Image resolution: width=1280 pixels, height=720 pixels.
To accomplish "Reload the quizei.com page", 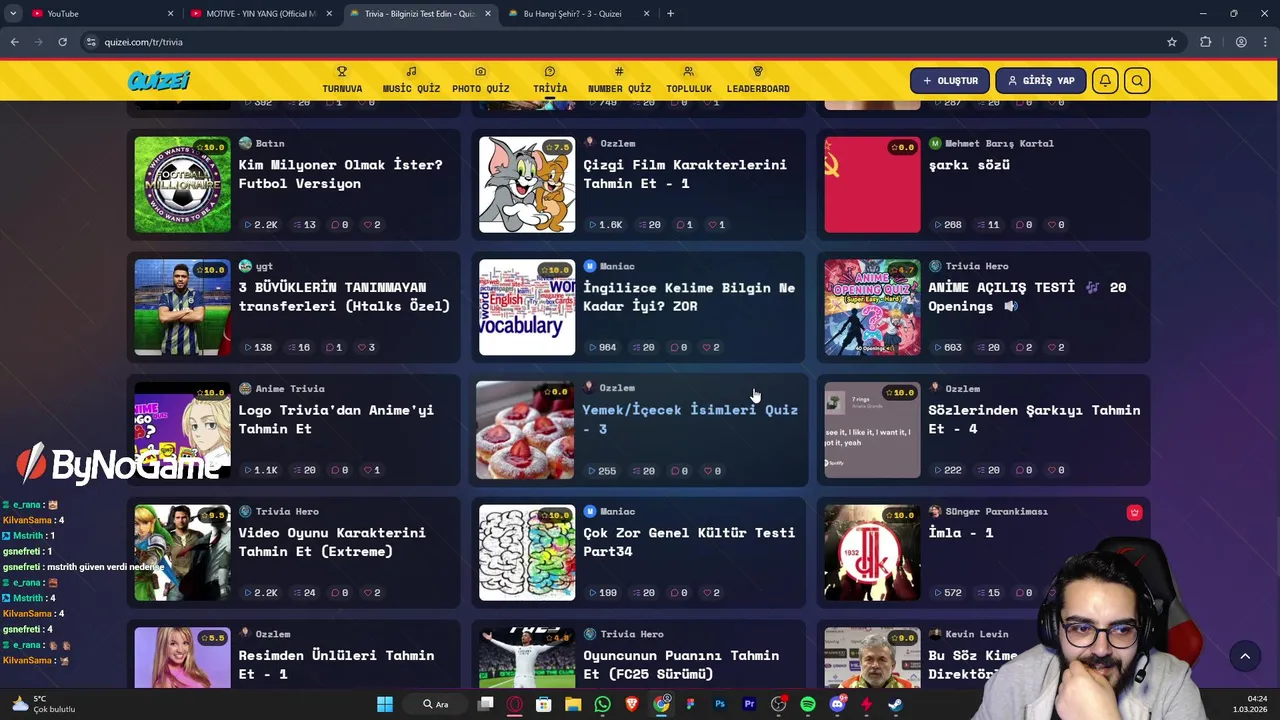I will [62, 42].
